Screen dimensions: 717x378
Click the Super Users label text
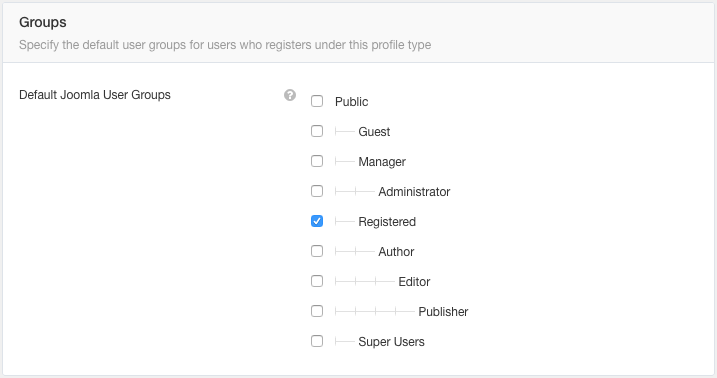click(391, 342)
